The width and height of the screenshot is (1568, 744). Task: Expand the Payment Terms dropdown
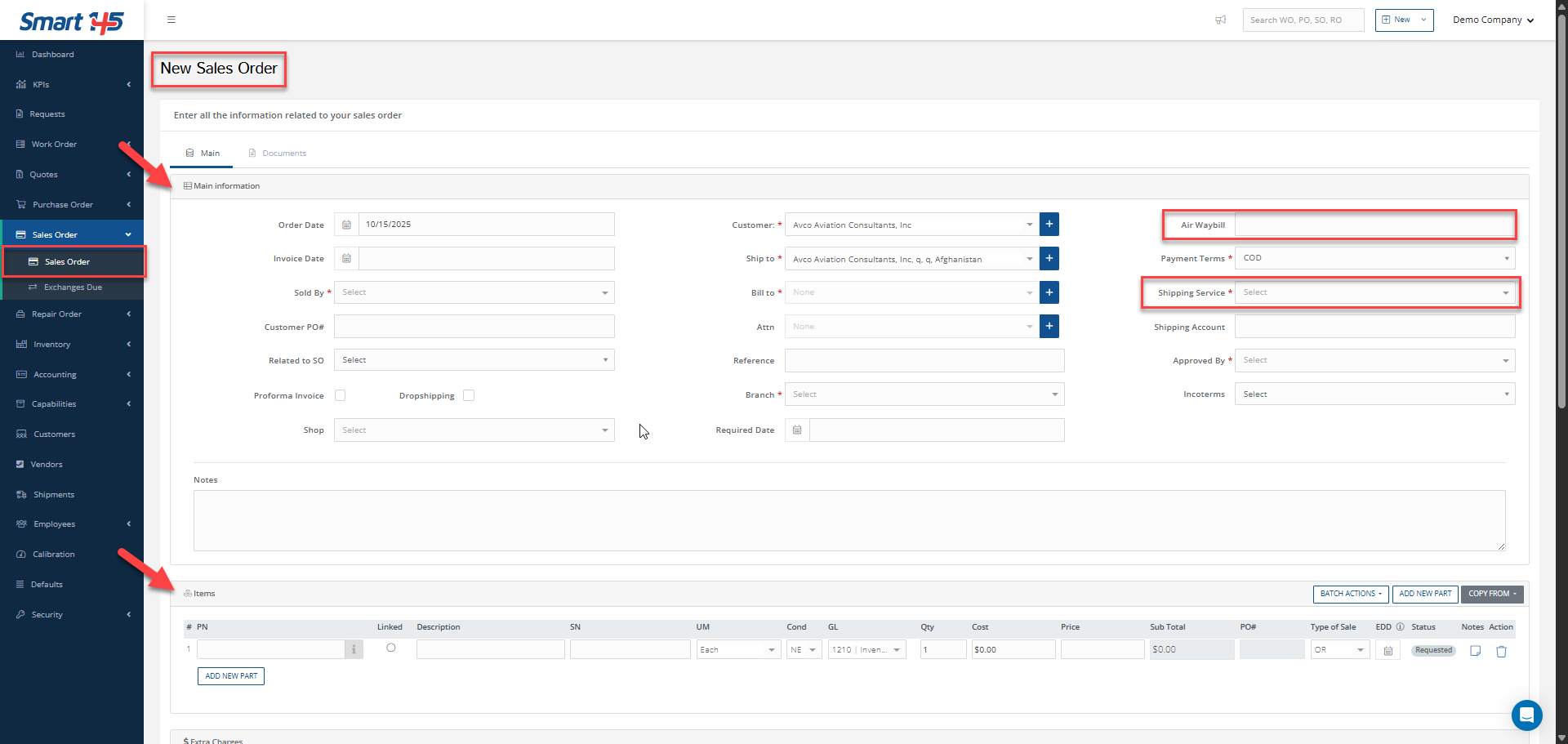click(x=1374, y=258)
